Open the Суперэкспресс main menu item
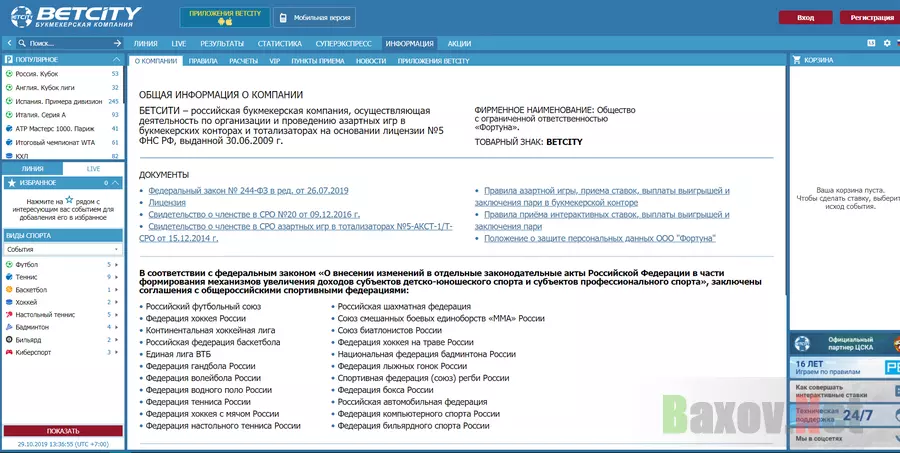Screen dimensions: 900x453 [x=343, y=44]
